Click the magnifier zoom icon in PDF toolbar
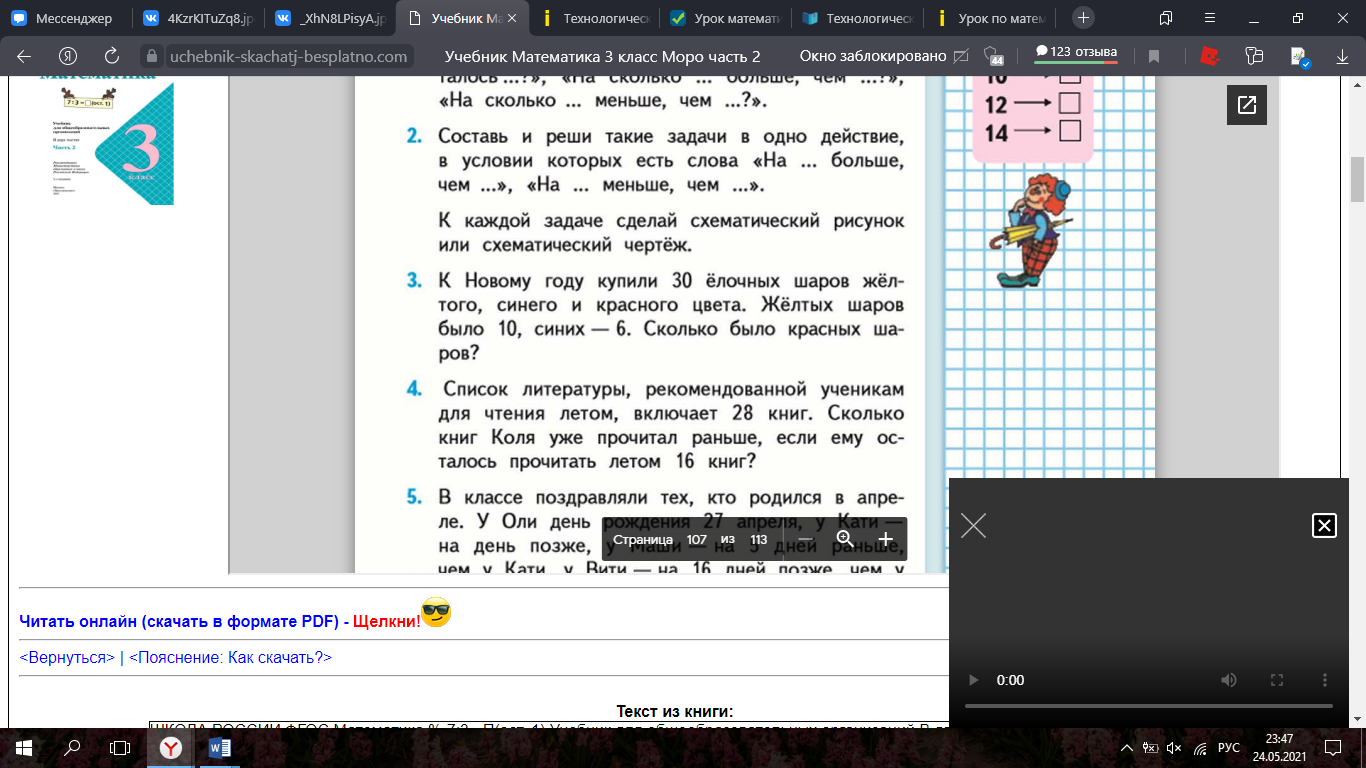The height and width of the screenshot is (768, 1366). pos(845,539)
